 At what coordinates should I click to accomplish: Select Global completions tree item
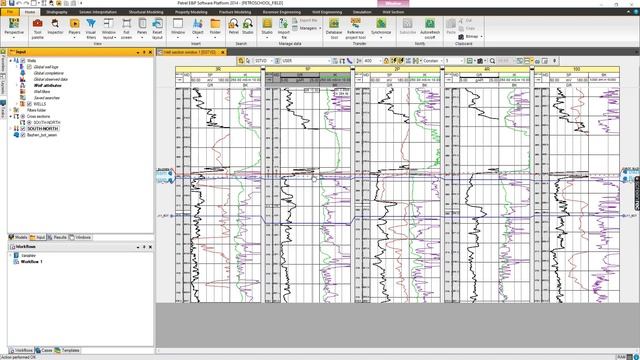tap(48, 73)
